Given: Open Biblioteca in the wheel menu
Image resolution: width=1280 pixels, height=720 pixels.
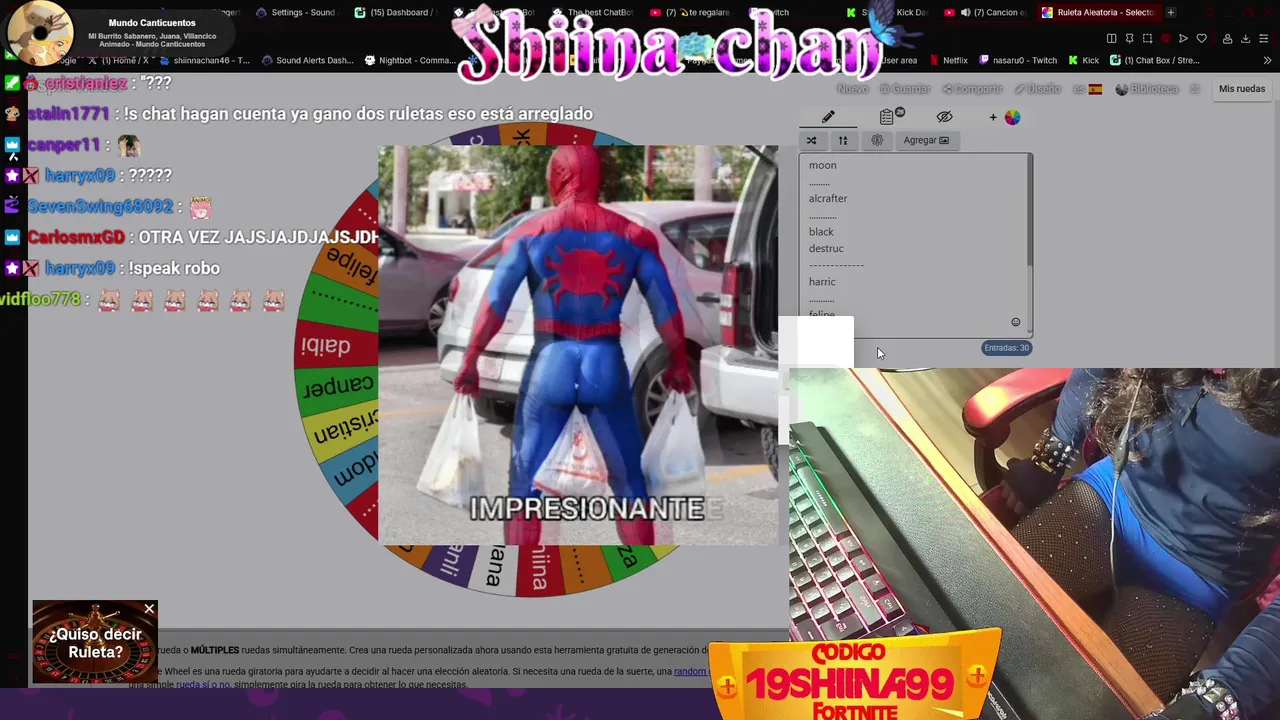Looking at the screenshot, I should click(1147, 89).
